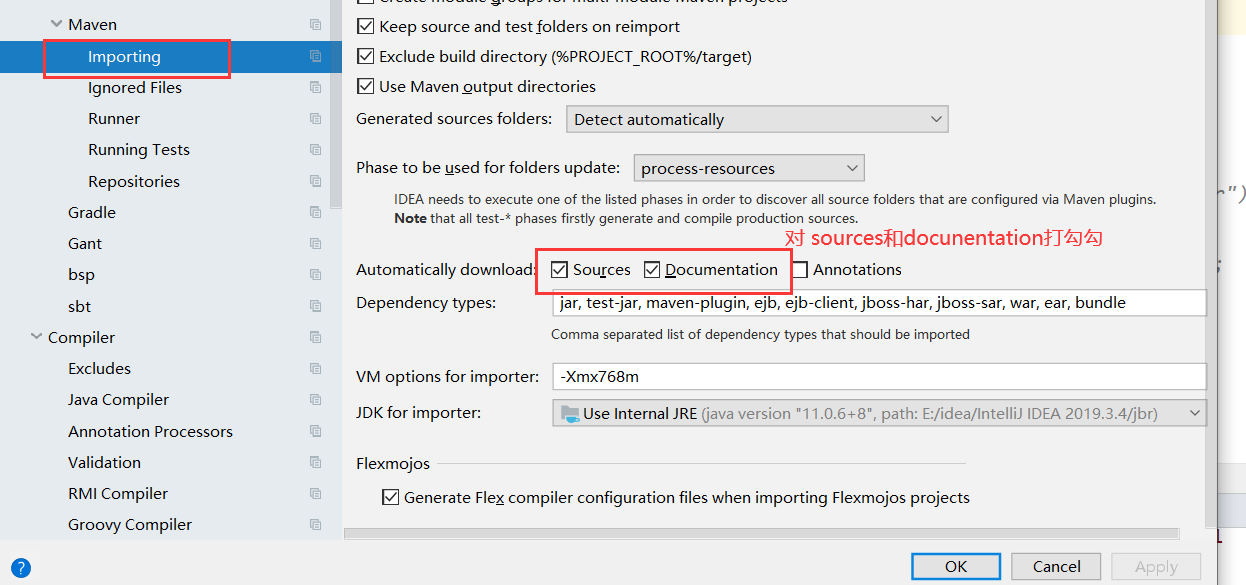The image size is (1246, 585).
Task: Click project-level icon beside Annotation Processors
Action: [x=315, y=431]
